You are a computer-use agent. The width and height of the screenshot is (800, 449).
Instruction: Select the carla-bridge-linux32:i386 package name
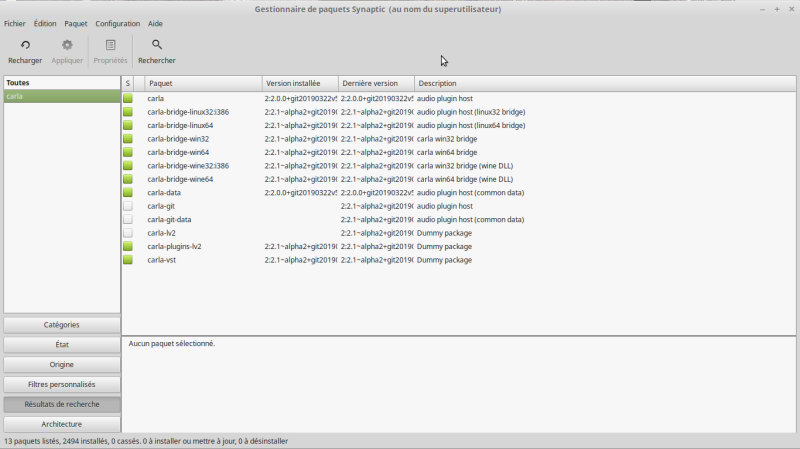188,112
